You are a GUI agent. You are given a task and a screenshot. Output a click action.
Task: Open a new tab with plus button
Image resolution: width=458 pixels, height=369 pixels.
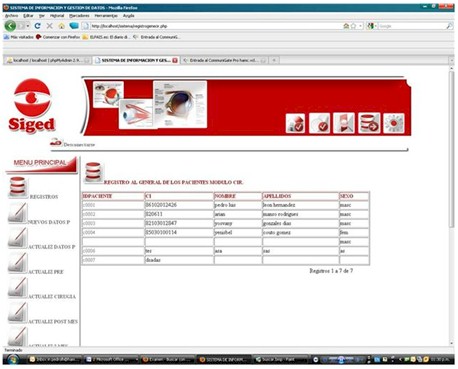pyautogui.click(x=274, y=60)
